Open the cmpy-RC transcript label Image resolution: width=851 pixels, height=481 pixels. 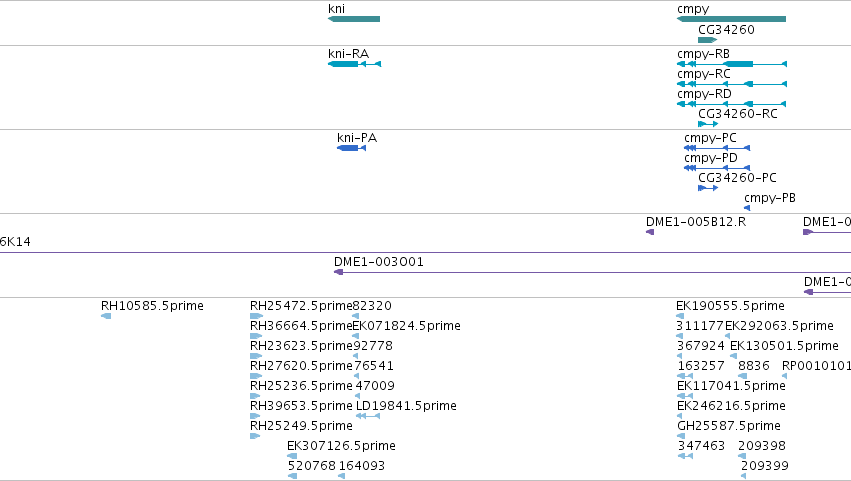click(x=704, y=74)
